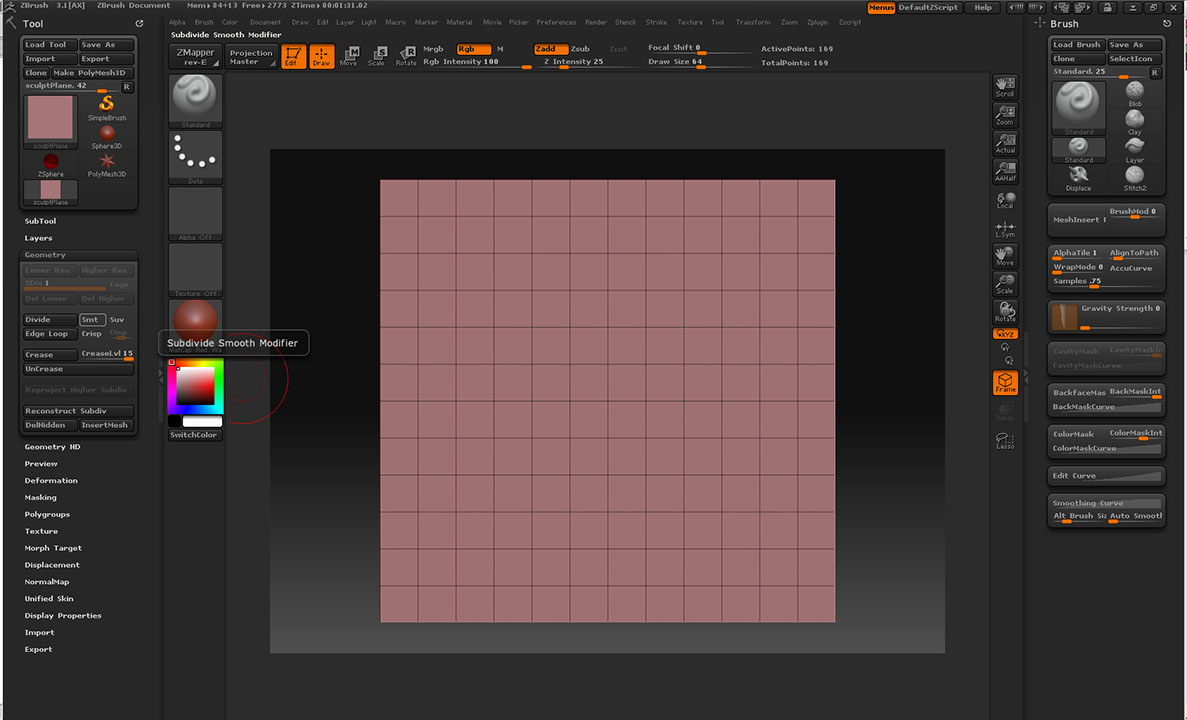This screenshot has width=1187, height=720.
Task: Click the Frame icon on right shelf
Action: point(1005,383)
